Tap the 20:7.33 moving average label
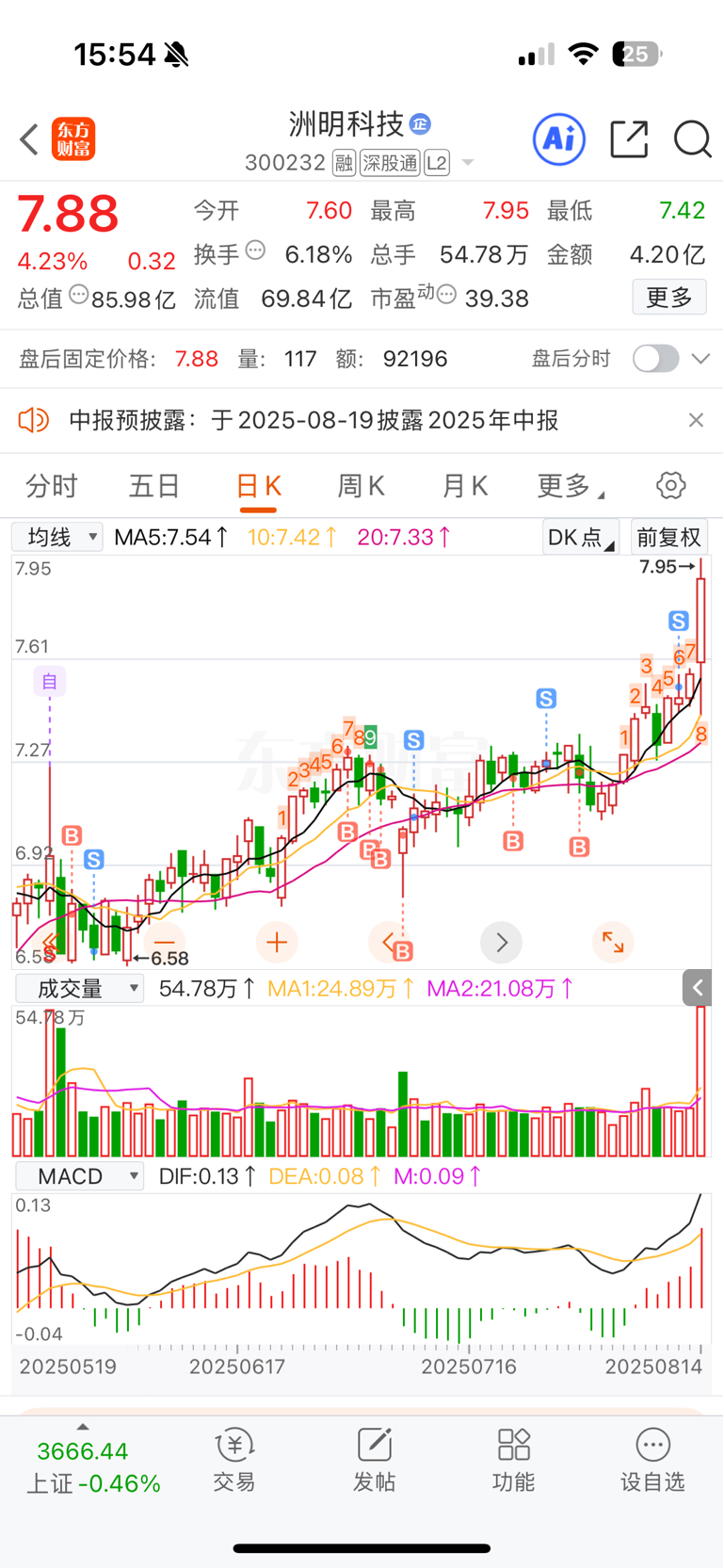Image resolution: width=724 pixels, height=1568 pixels. 404,538
